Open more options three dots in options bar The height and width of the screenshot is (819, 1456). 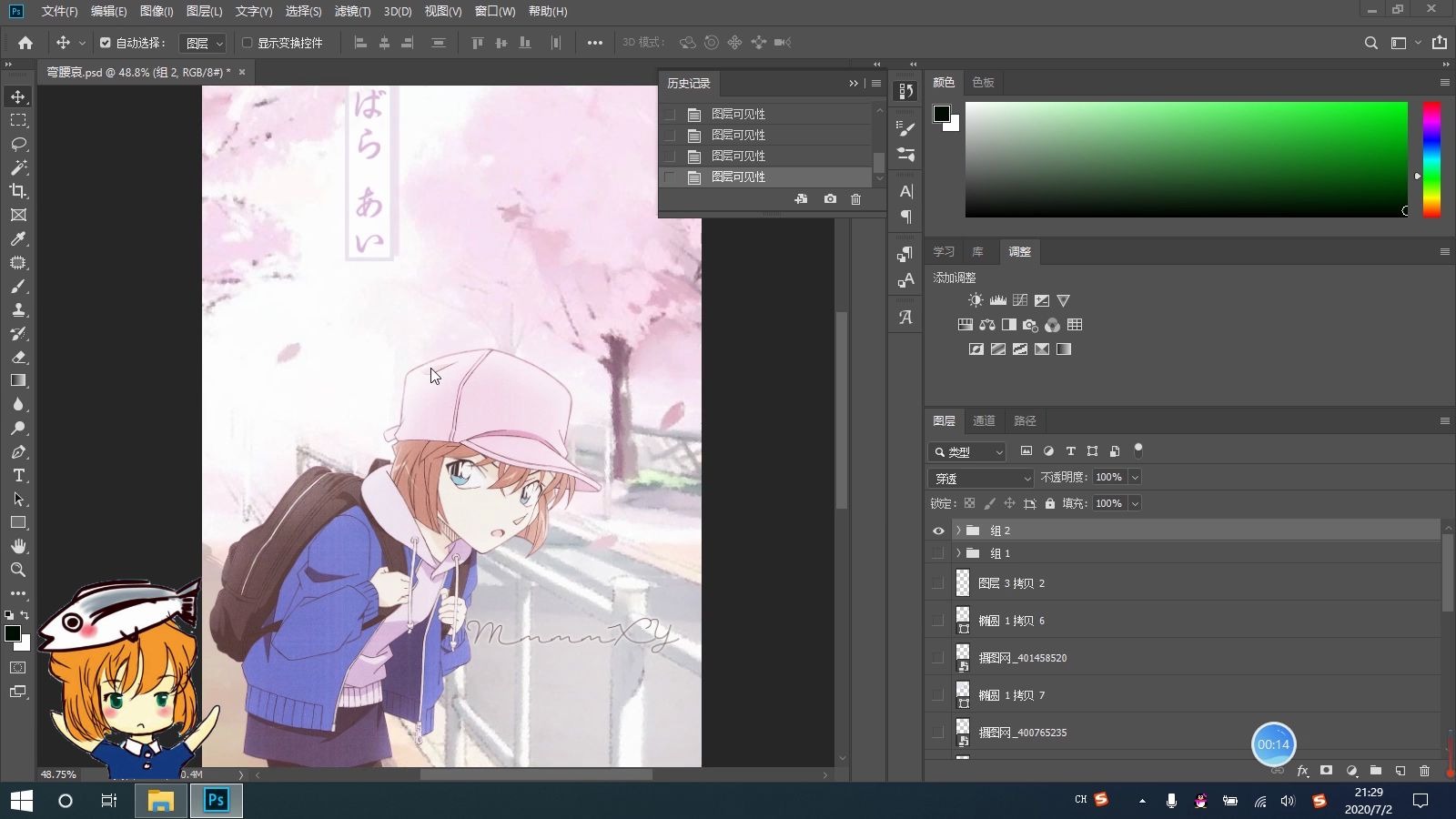pos(594,43)
